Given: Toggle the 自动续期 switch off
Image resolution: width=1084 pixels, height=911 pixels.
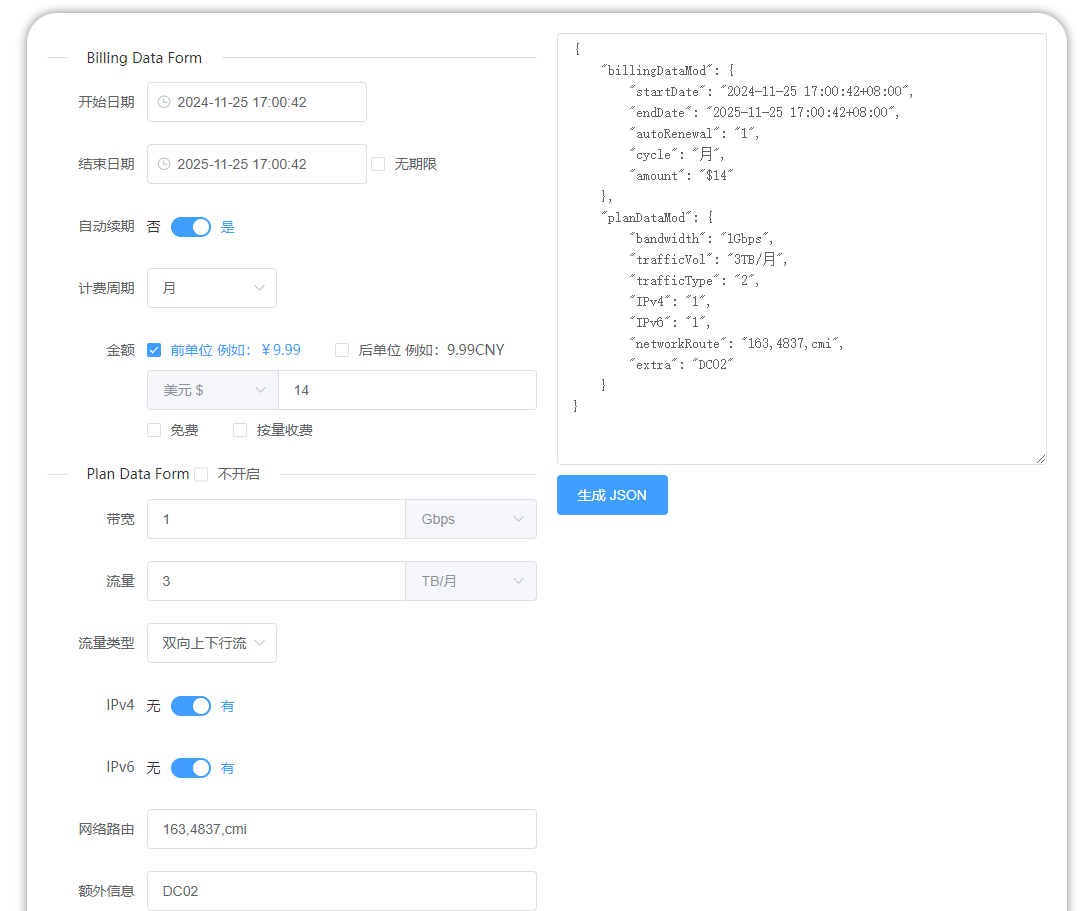Looking at the screenshot, I should [191, 226].
